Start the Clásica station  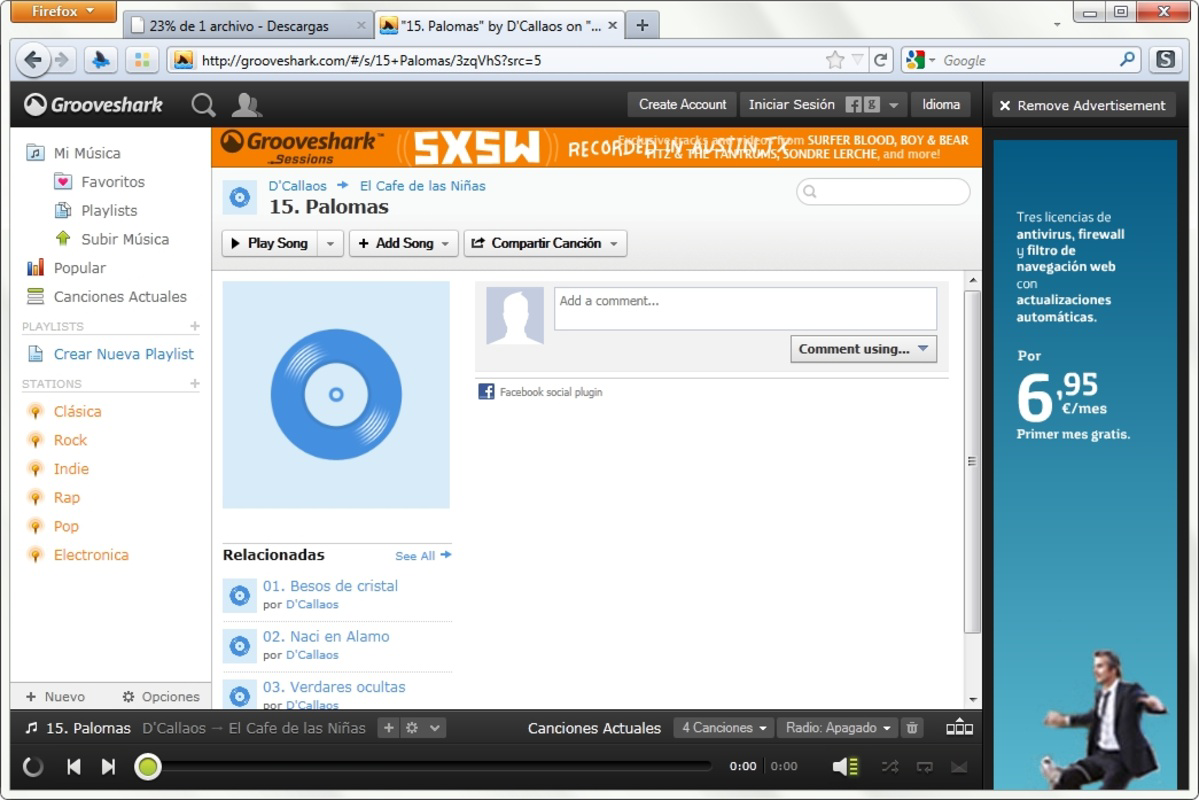(x=64, y=411)
